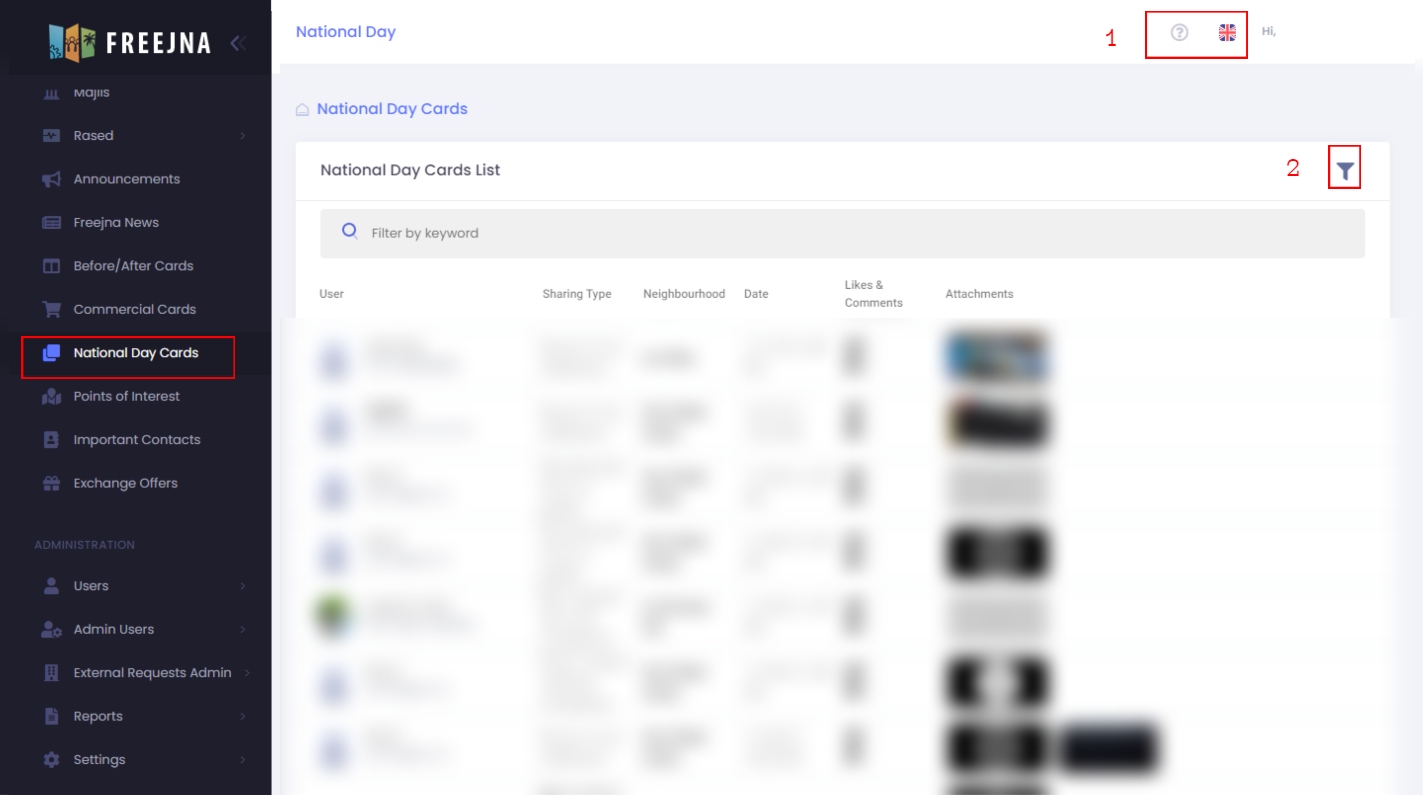Click the Settings gear icon in sidebar

[51, 760]
